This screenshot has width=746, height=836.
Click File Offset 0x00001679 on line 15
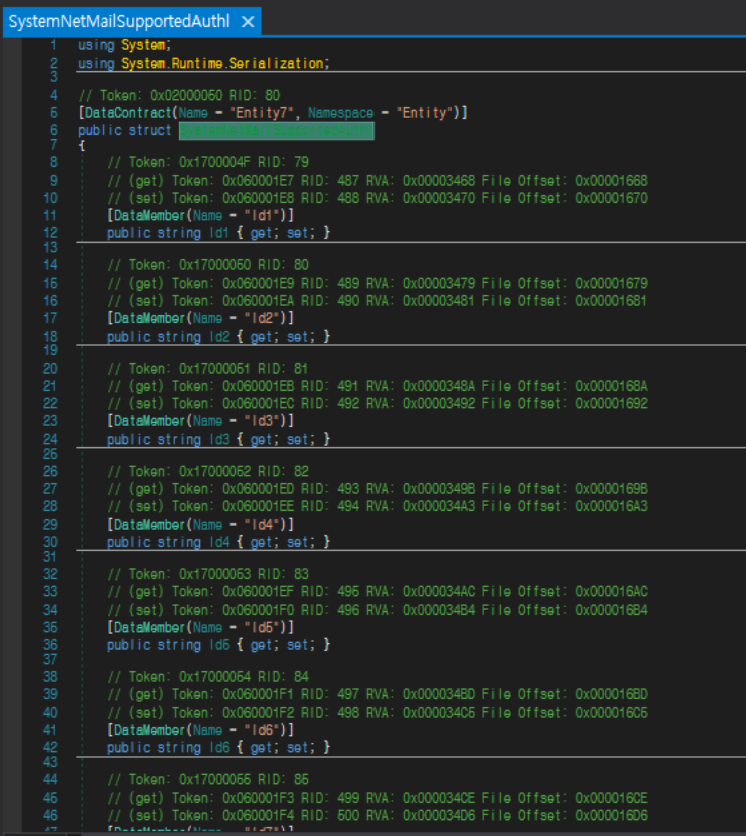611,284
